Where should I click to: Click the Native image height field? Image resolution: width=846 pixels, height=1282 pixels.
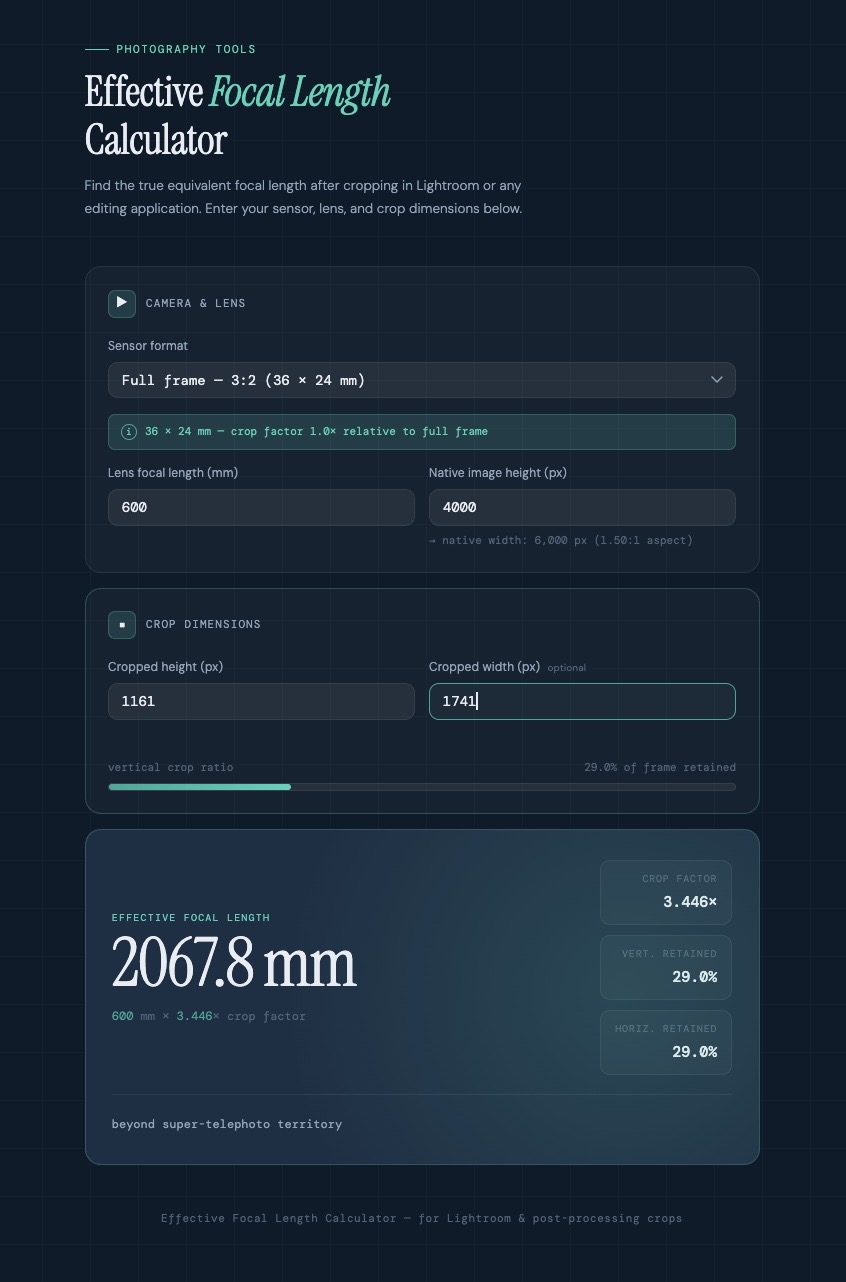581,507
